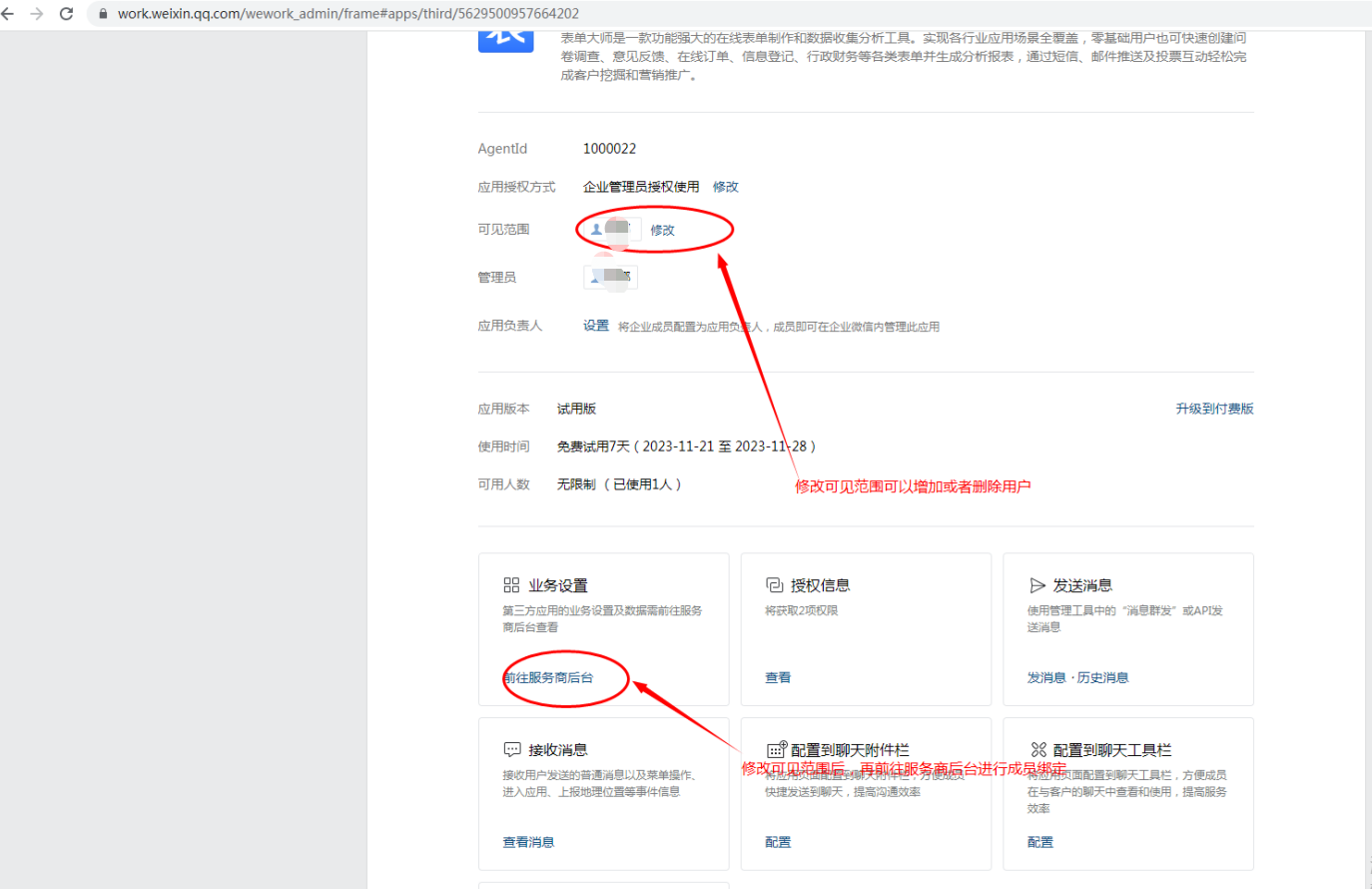
Task: Click 修改 next to 应用授权方式
Action: (x=726, y=187)
